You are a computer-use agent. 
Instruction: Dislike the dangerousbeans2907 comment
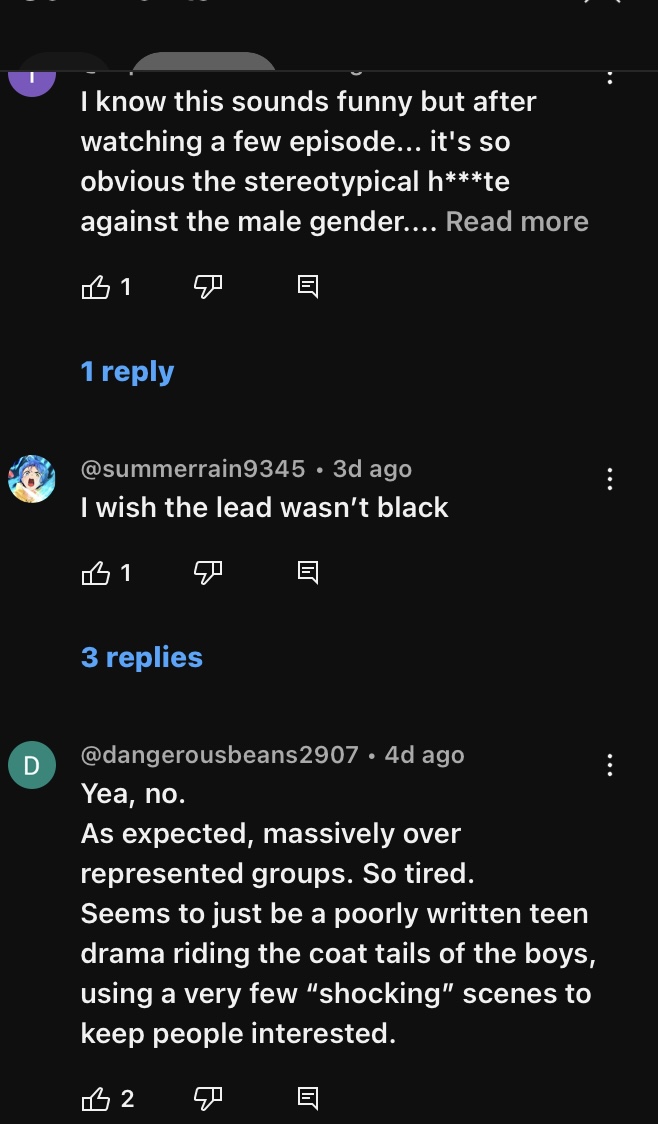point(208,1098)
